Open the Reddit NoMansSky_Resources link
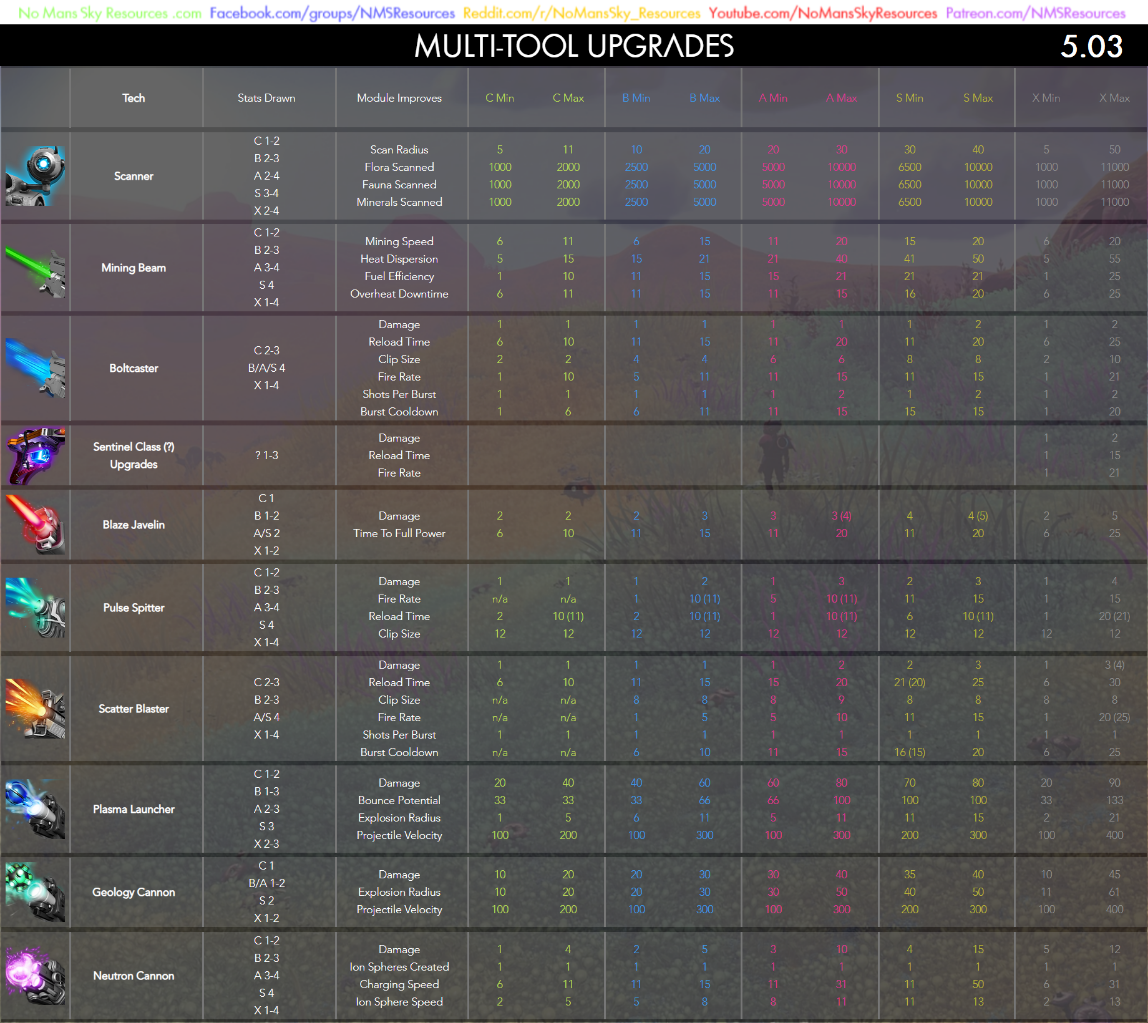This screenshot has height=1023, width=1148. [581, 13]
